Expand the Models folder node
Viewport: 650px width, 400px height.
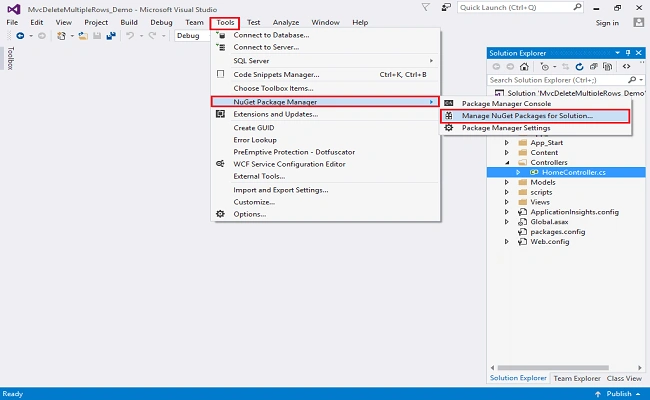(507, 182)
